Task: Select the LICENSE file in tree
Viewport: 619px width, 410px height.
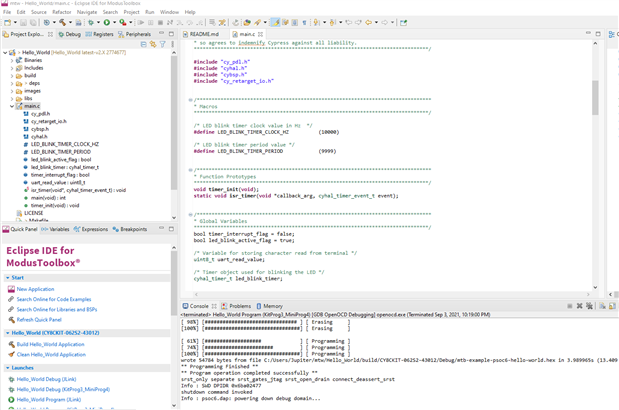Action: click(x=33, y=213)
